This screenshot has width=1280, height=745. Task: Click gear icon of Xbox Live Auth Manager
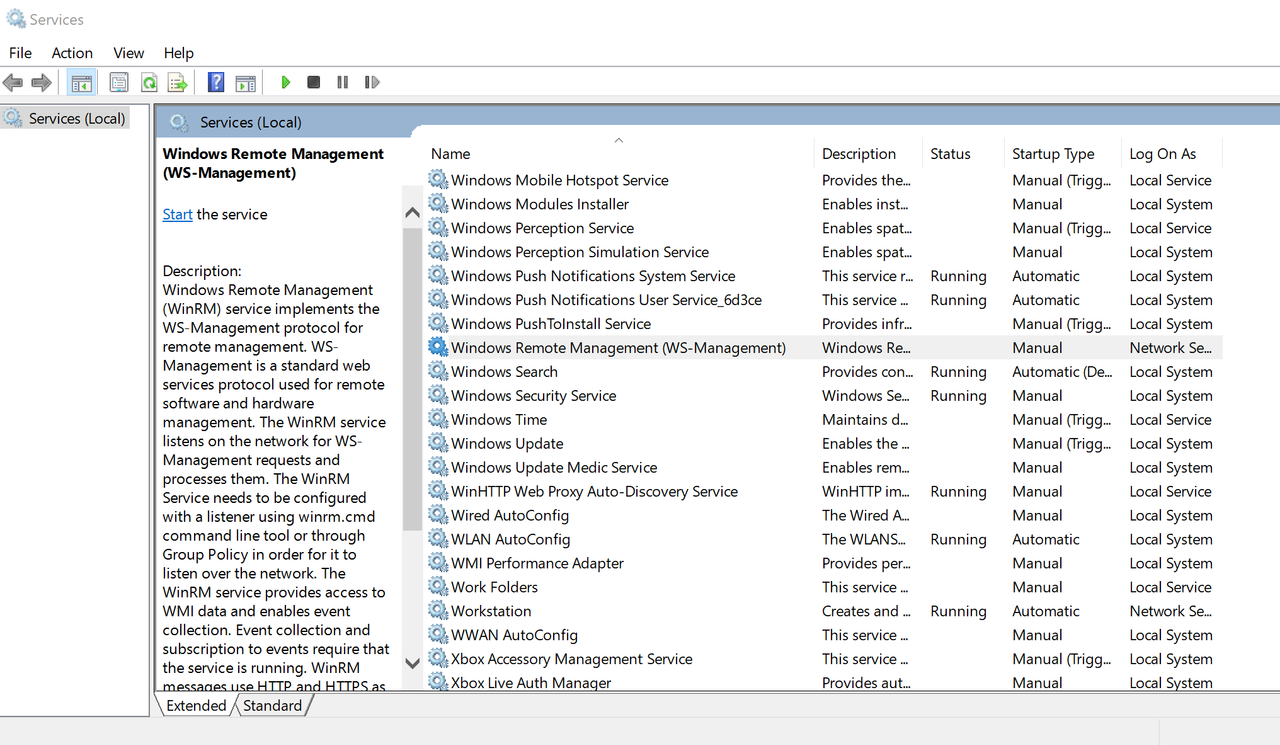pyautogui.click(x=438, y=682)
